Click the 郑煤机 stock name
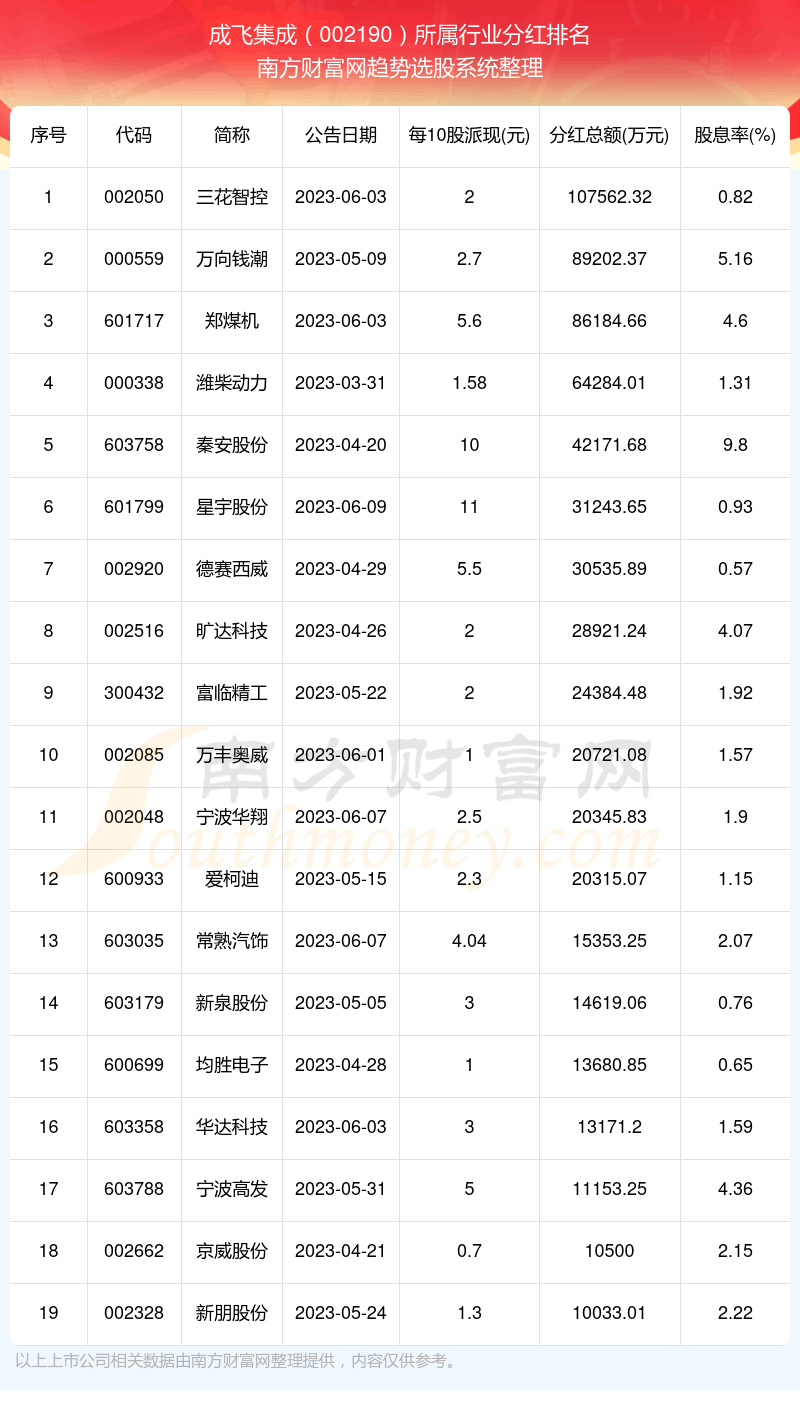Screen dimensions: 800x1412 232,321
